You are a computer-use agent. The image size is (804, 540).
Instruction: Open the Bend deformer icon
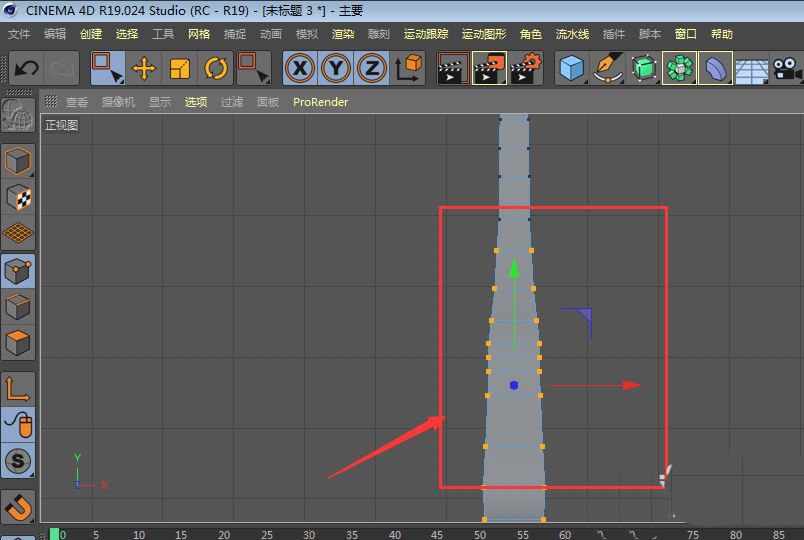715,68
